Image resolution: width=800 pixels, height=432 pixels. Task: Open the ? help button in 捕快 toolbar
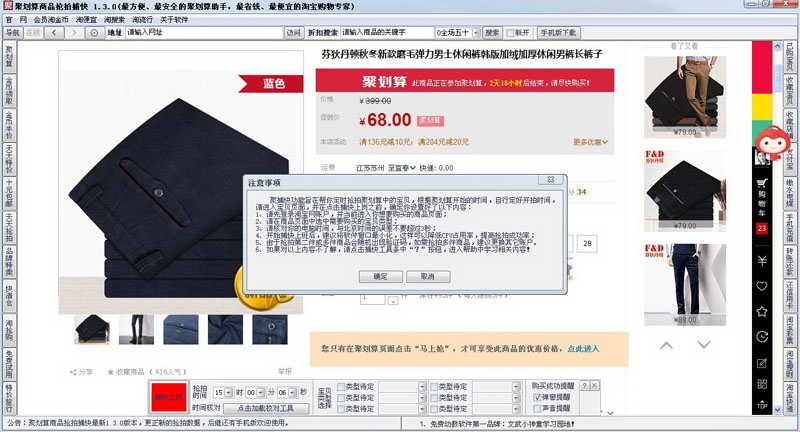click(x=585, y=386)
